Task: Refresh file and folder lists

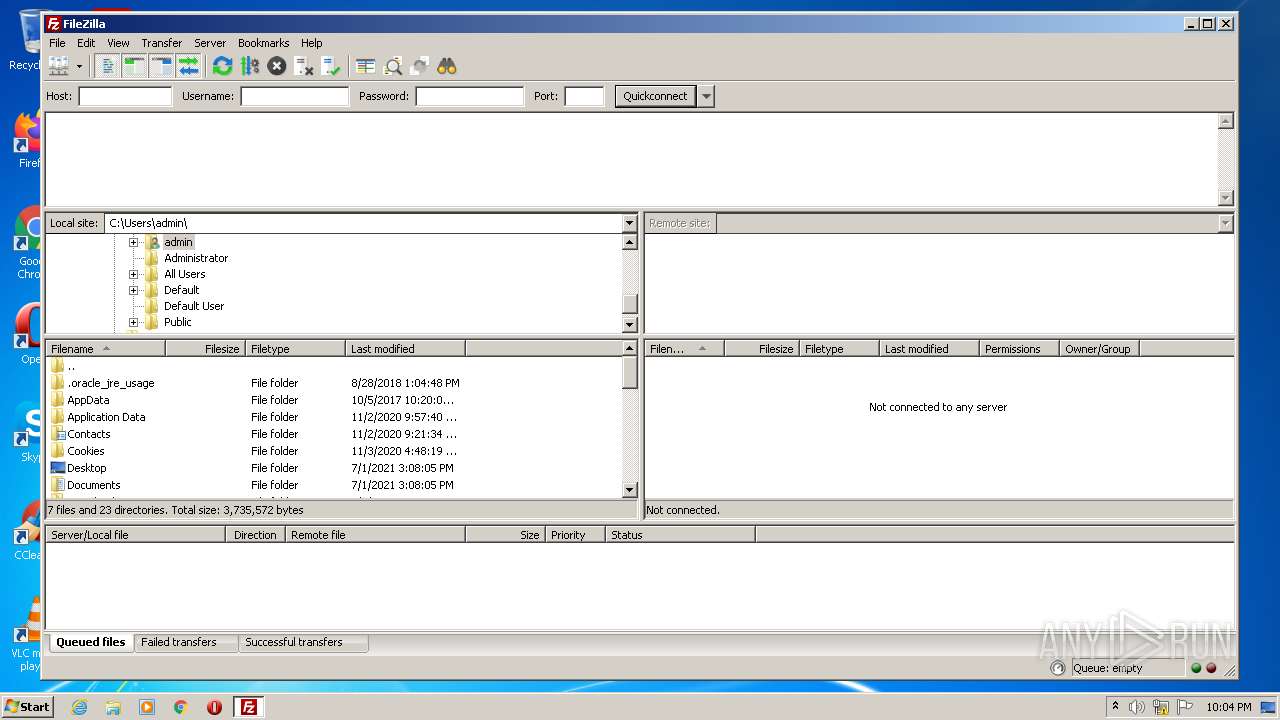Action: click(x=222, y=66)
